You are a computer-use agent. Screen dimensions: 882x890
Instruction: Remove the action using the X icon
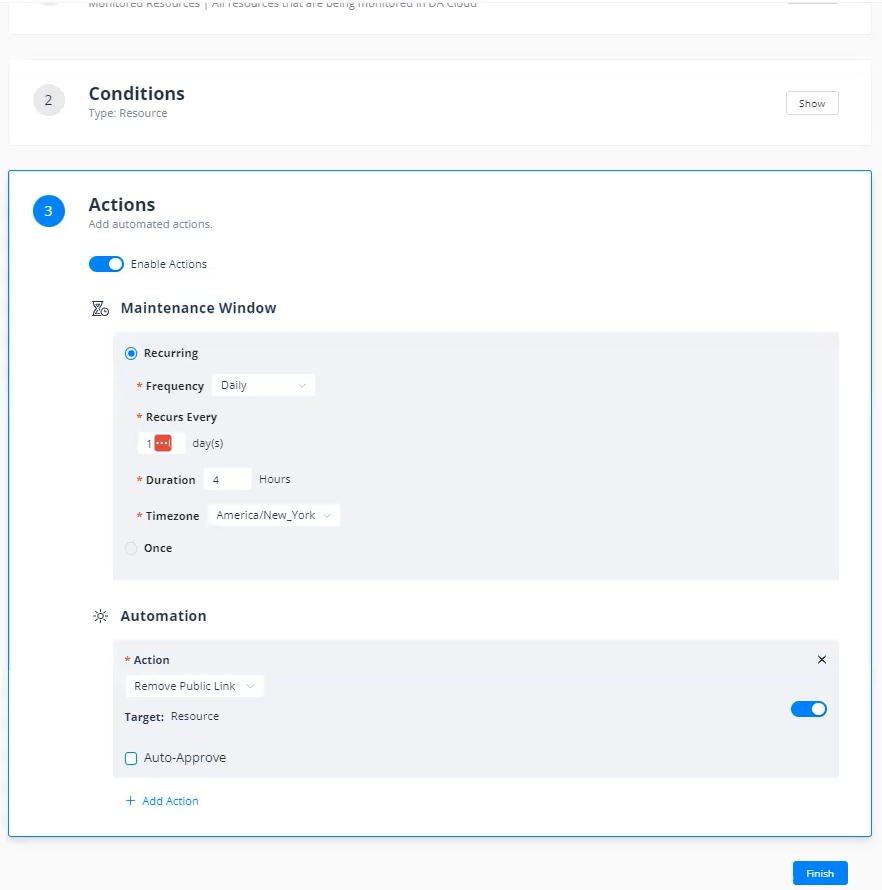tap(822, 659)
